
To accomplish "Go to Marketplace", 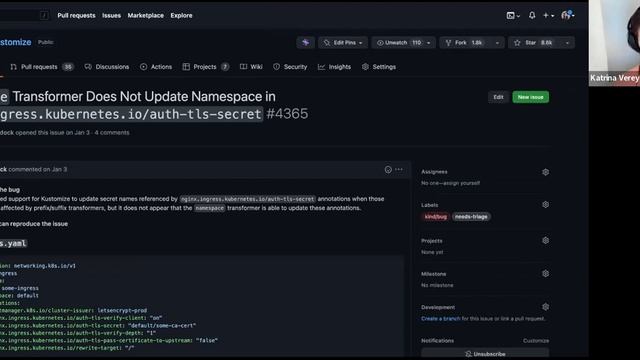I will (x=146, y=16).
